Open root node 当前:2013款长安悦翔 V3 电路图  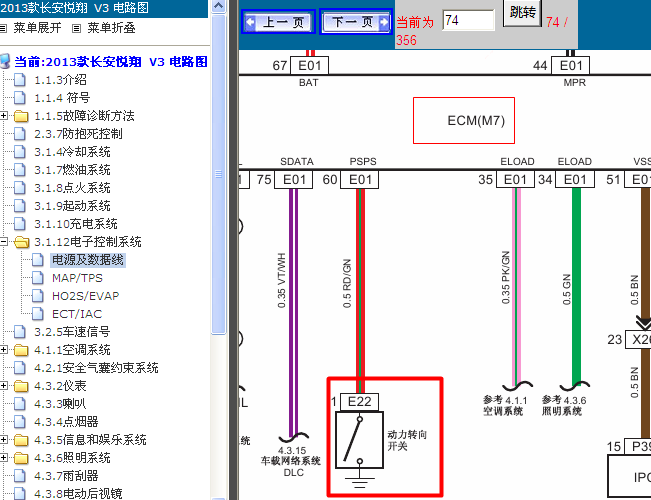tap(111, 62)
